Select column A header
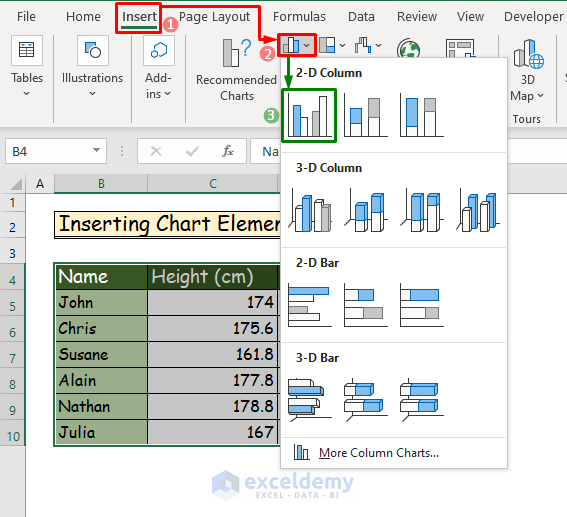This screenshot has width=567, height=517. [40, 184]
